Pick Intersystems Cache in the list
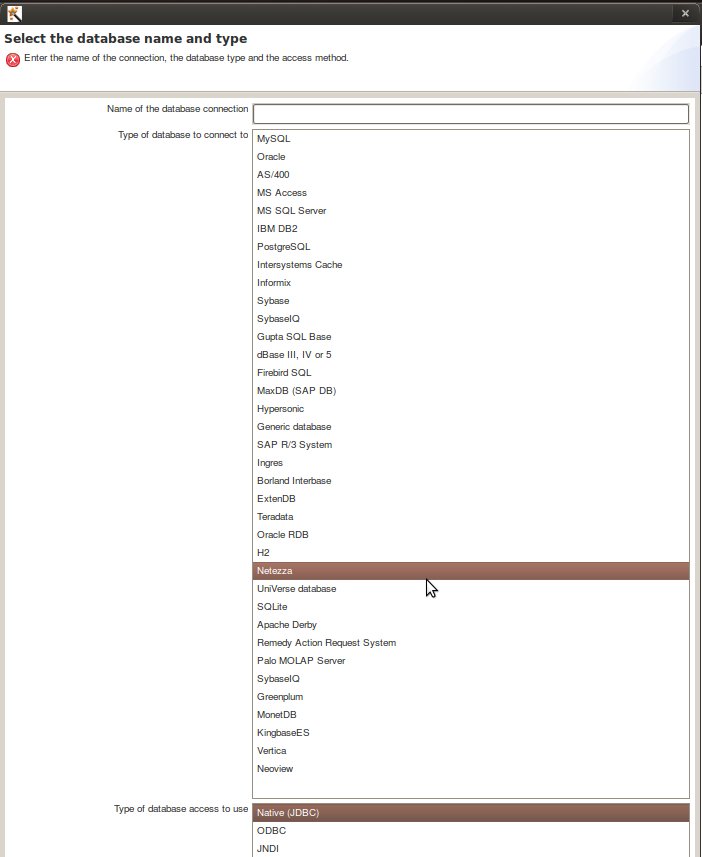Screen dimensions: 702x857 (471, 265)
